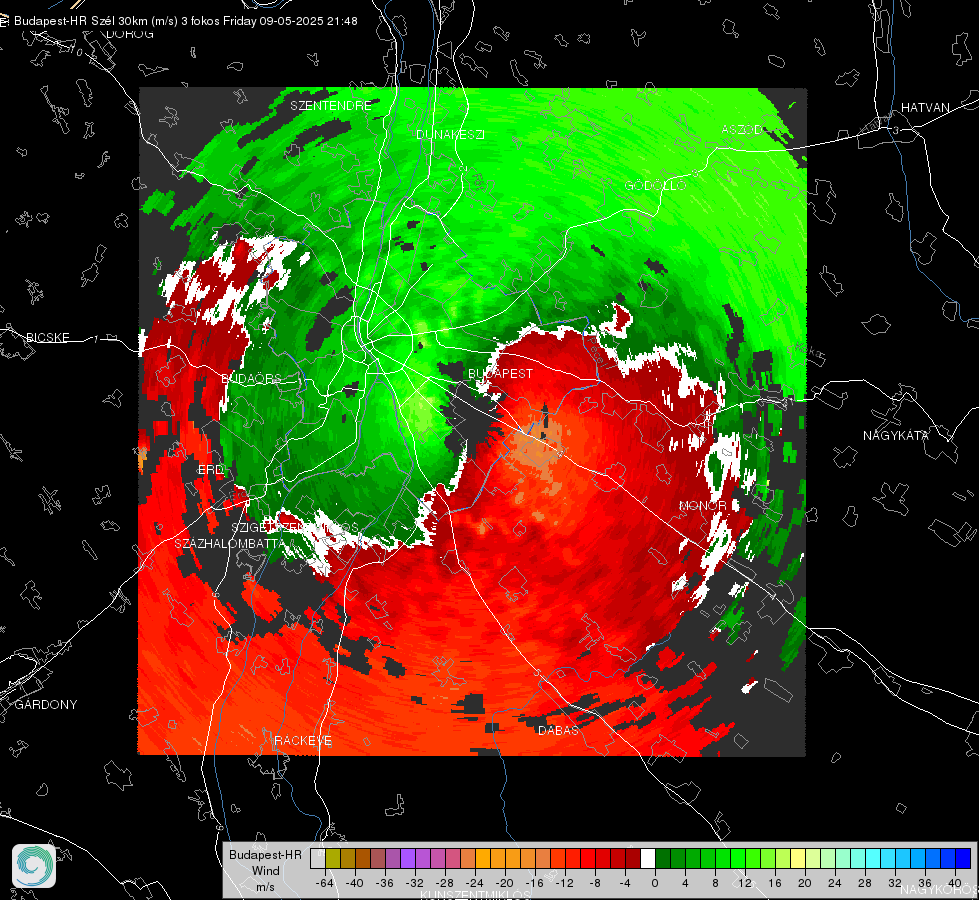
Task: Click the Wind label in the legend
Action: click(x=265, y=871)
